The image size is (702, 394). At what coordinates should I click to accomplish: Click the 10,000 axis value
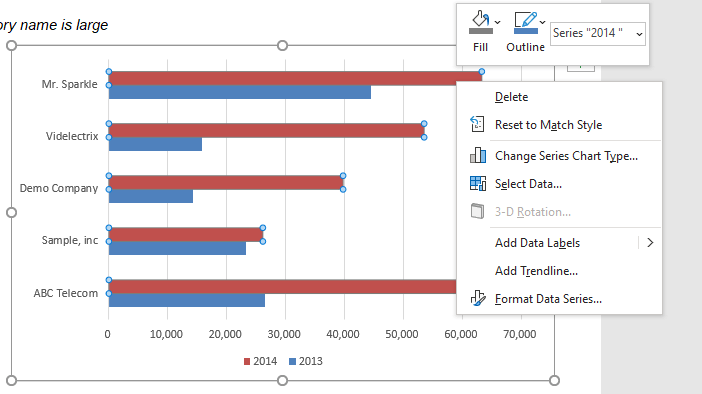pyautogui.click(x=166, y=334)
